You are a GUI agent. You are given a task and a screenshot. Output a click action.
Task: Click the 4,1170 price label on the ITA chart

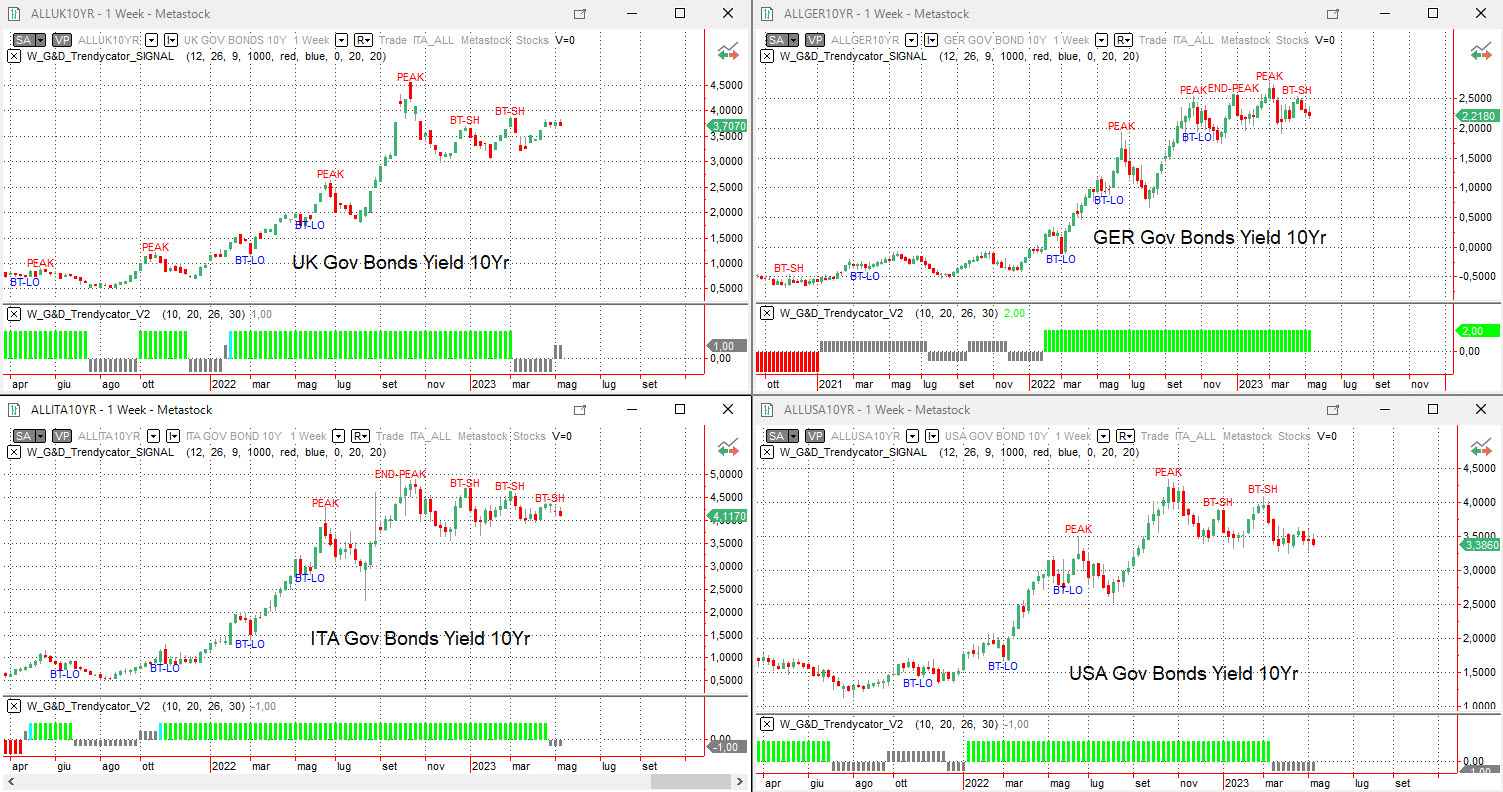pyautogui.click(x=727, y=516)
